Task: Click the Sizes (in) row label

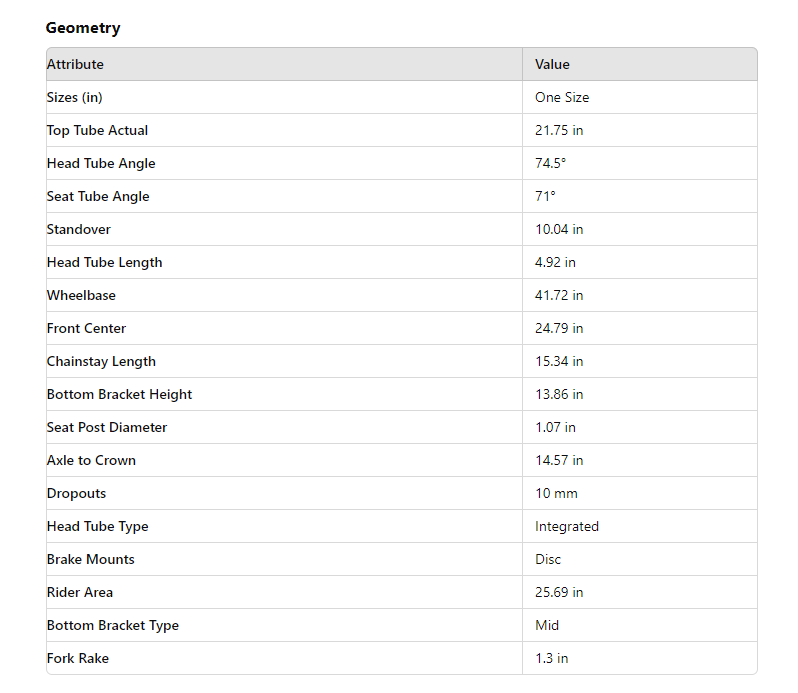Action: [74, 97]
